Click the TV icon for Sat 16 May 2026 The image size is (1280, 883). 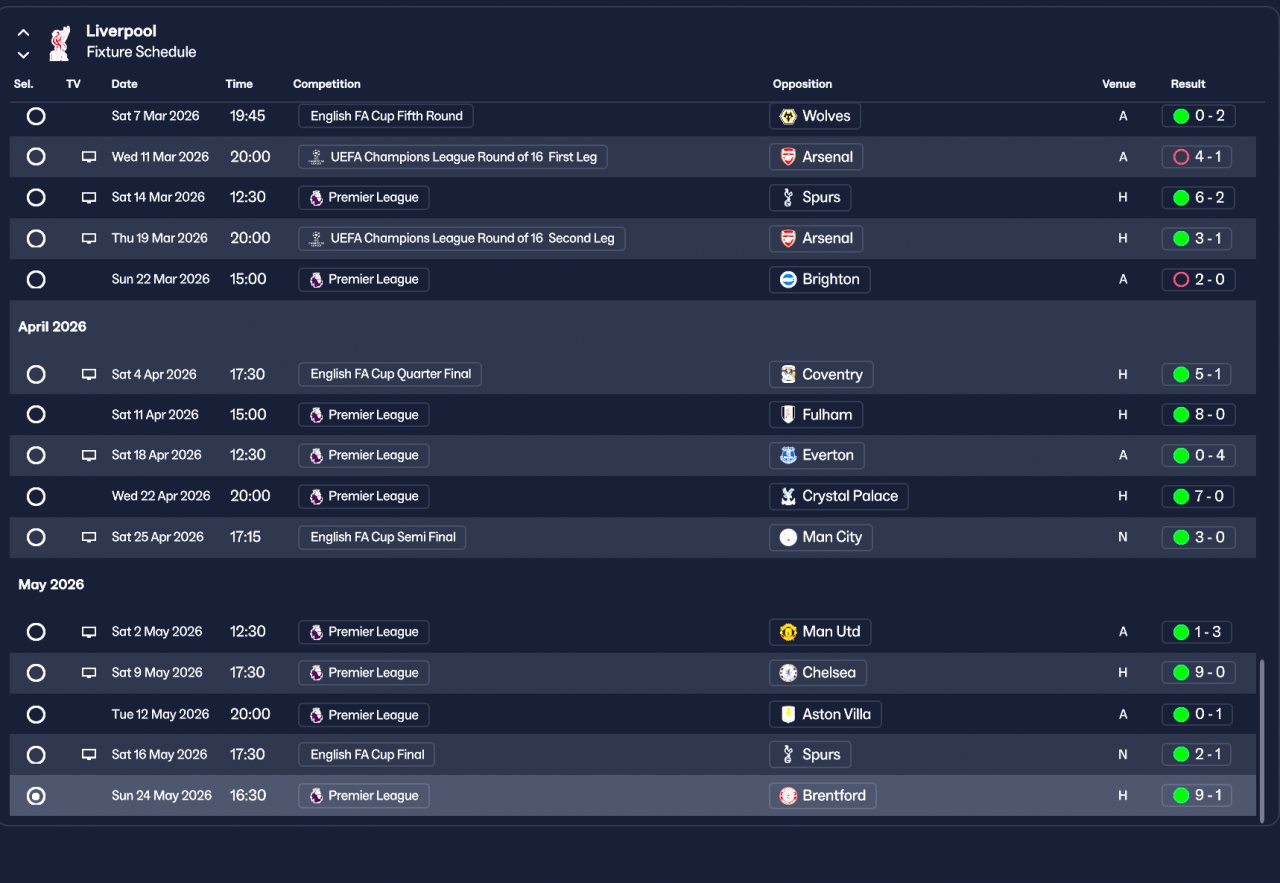tap(89, 756)
